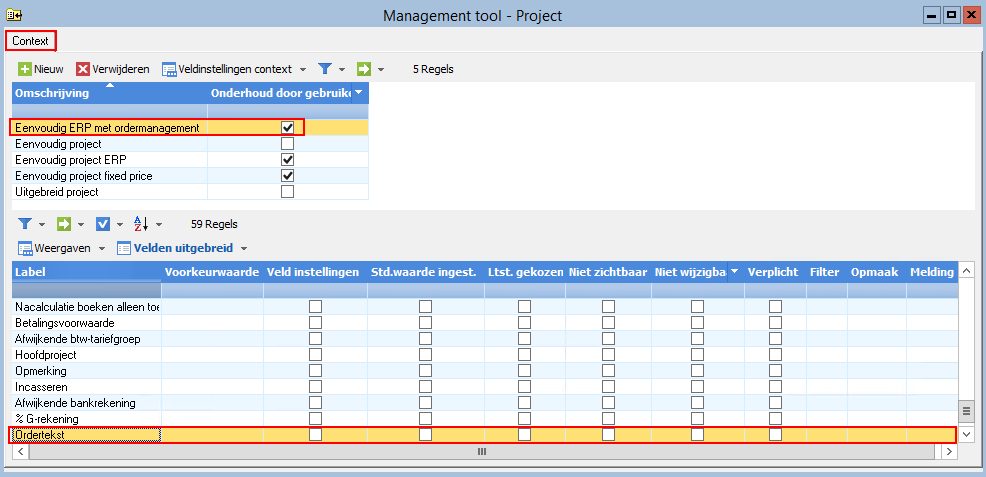Select the Eenvoudig project ERP row

tap(190, 160)
